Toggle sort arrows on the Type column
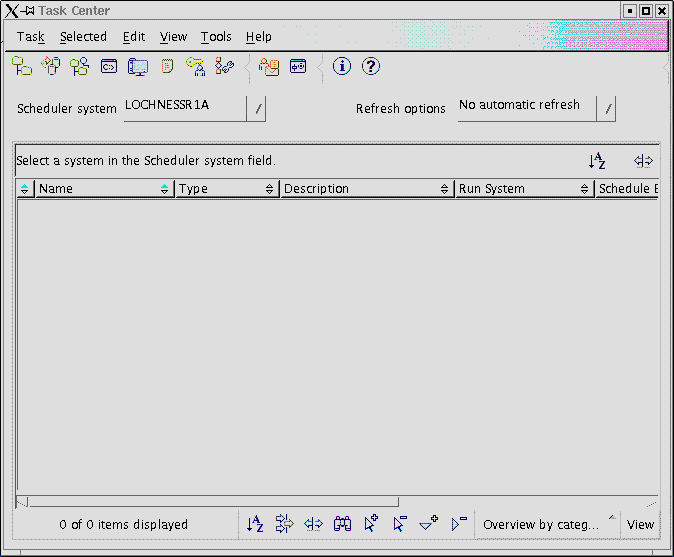The width and height of the screenshot is (674, 557). [269, 189]
